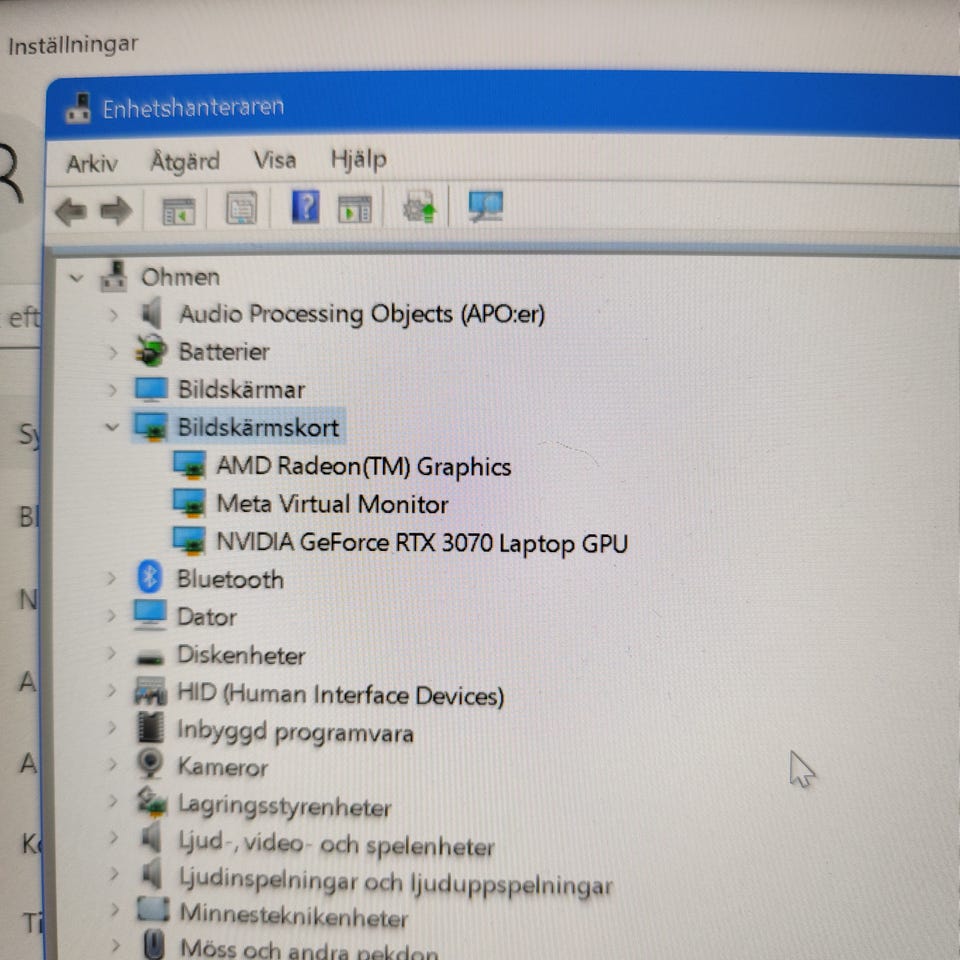Click the Minnesteknikenheter icon

coord(152,910)
